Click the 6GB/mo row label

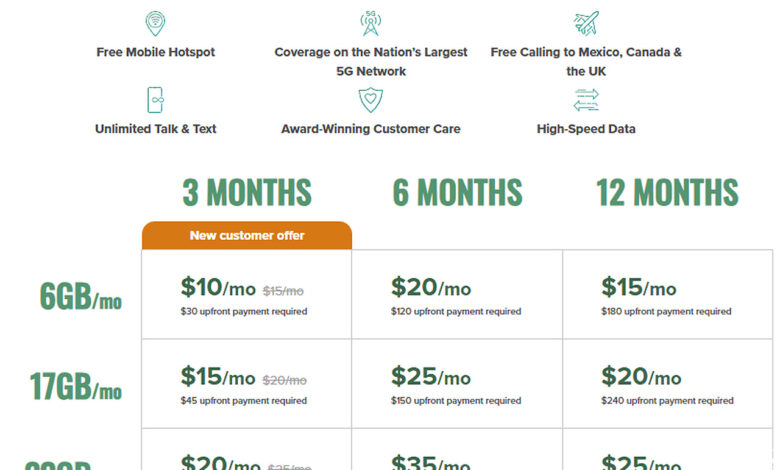(x=81, y=296)
